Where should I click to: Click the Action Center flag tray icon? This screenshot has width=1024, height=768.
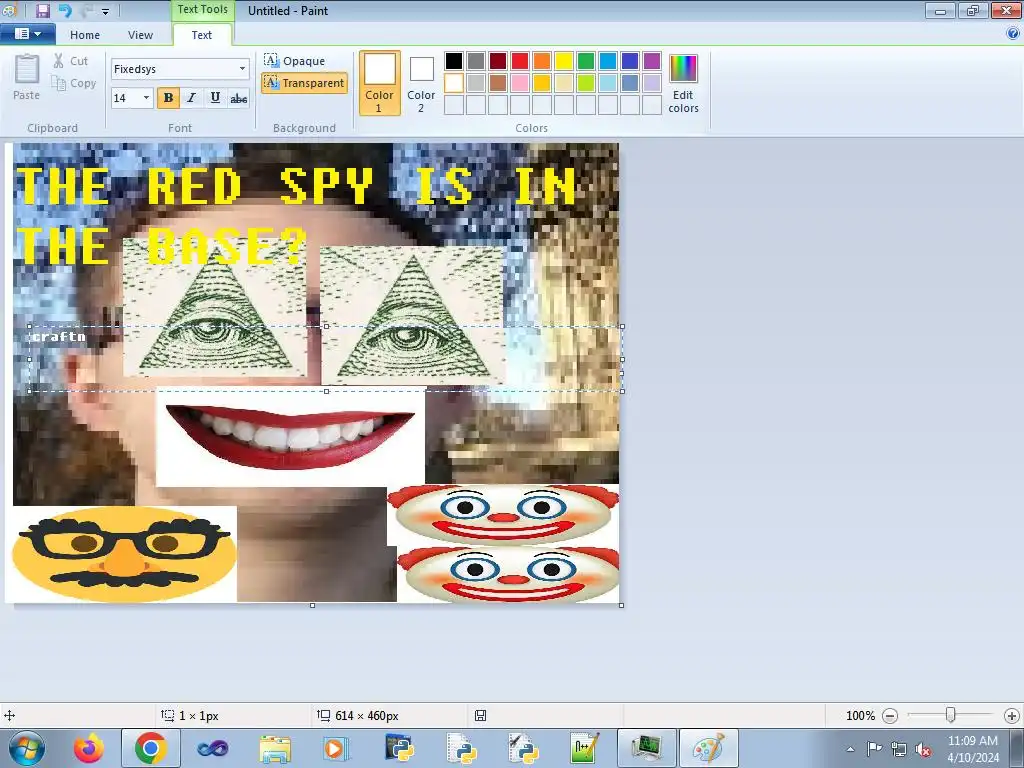click(x=874, y=749)
